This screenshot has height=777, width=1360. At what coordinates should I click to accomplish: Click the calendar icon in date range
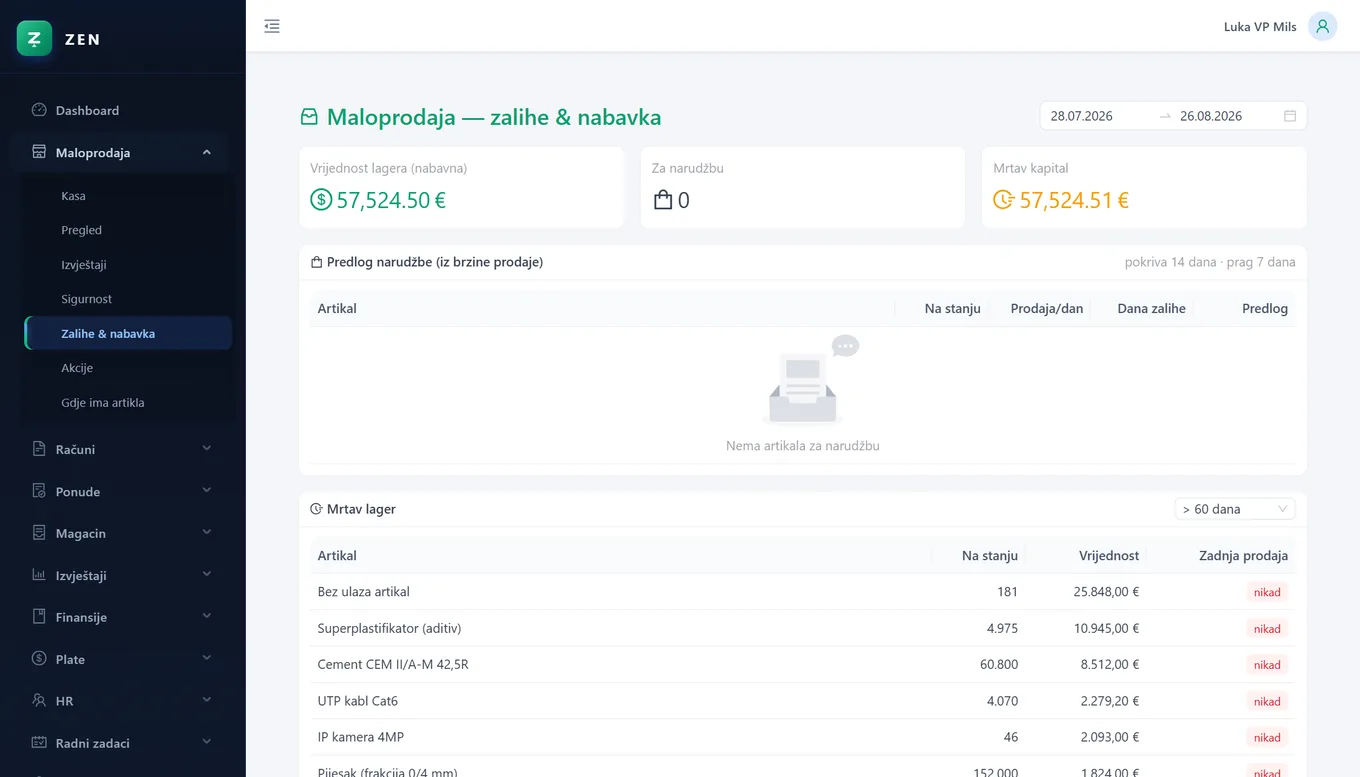1290,116
